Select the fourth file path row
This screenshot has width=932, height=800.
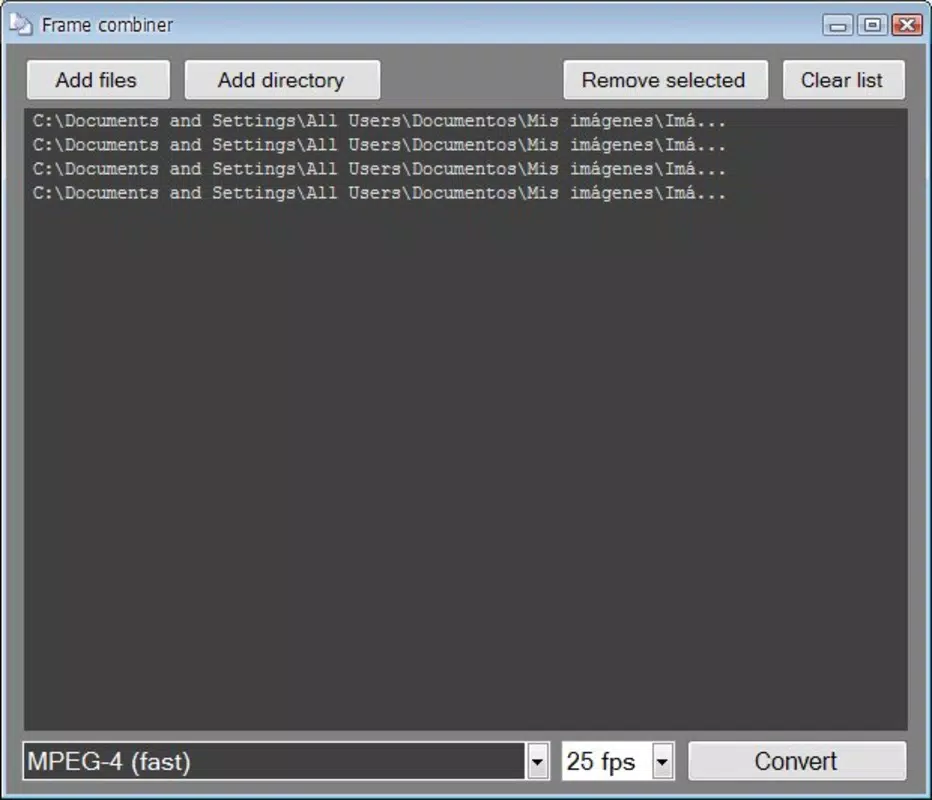coord(465,193)
